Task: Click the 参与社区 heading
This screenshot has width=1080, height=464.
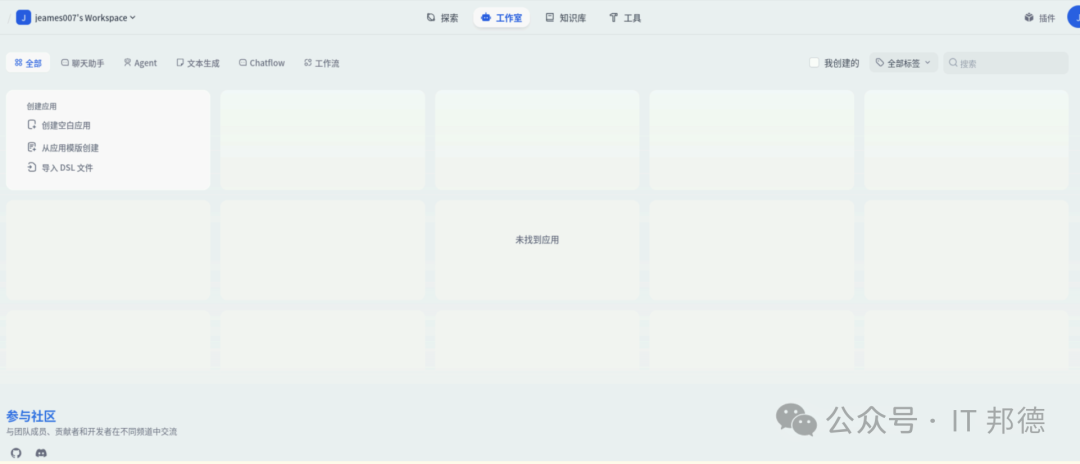Action: pos(31,416)
